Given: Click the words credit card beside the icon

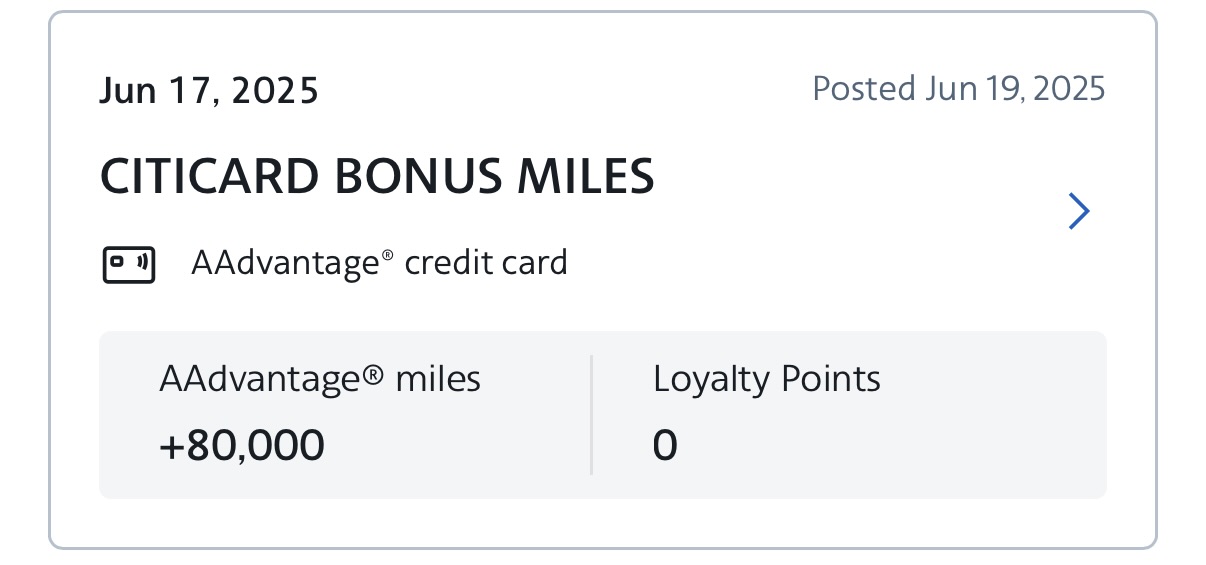Looking at the screenshot, I should 486,263.
